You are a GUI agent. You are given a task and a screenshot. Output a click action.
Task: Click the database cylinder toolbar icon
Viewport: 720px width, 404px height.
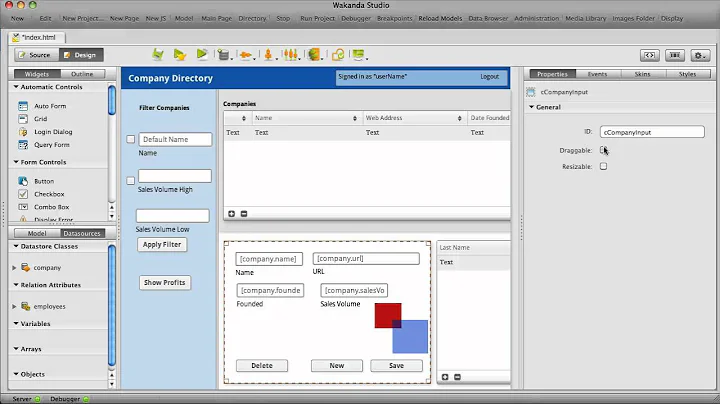pyautogui.click(x=224, y=55)
